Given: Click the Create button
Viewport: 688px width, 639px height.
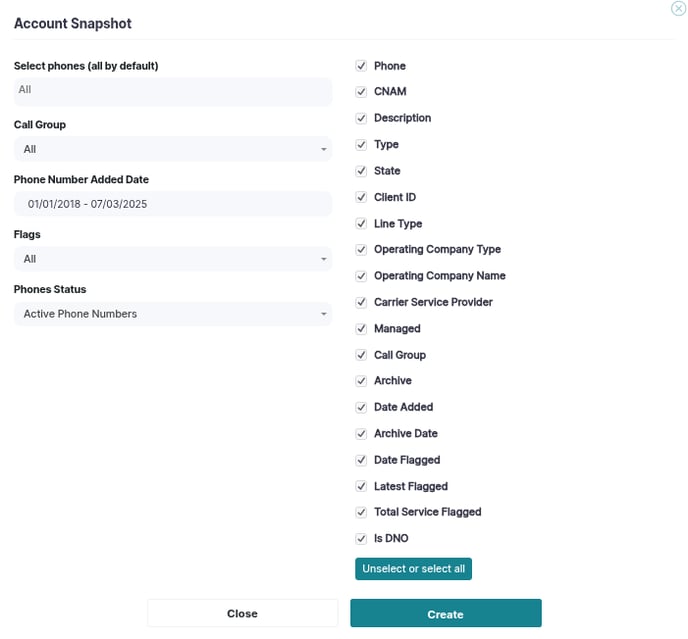Looking at the screenshot, I should tap(446, 614).
